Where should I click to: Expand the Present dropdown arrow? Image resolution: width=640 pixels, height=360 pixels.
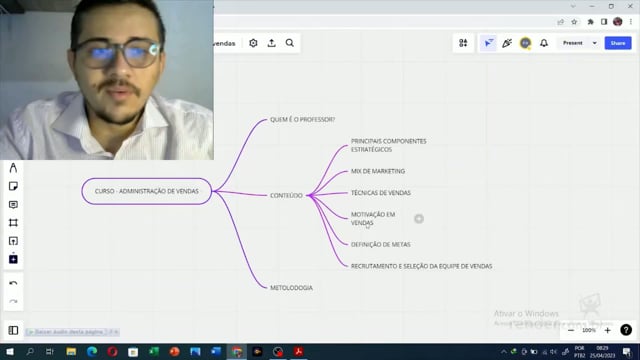[594, 43]
